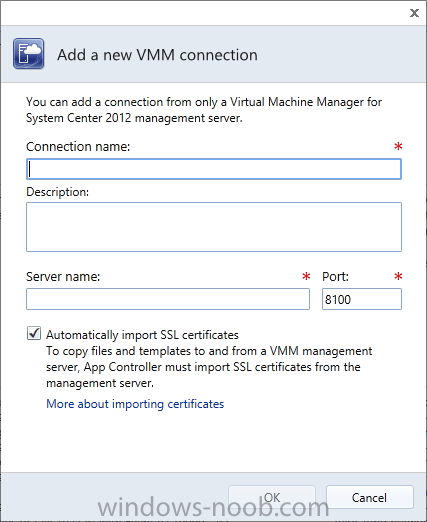Click the Cancel button

tap(370, 497)
